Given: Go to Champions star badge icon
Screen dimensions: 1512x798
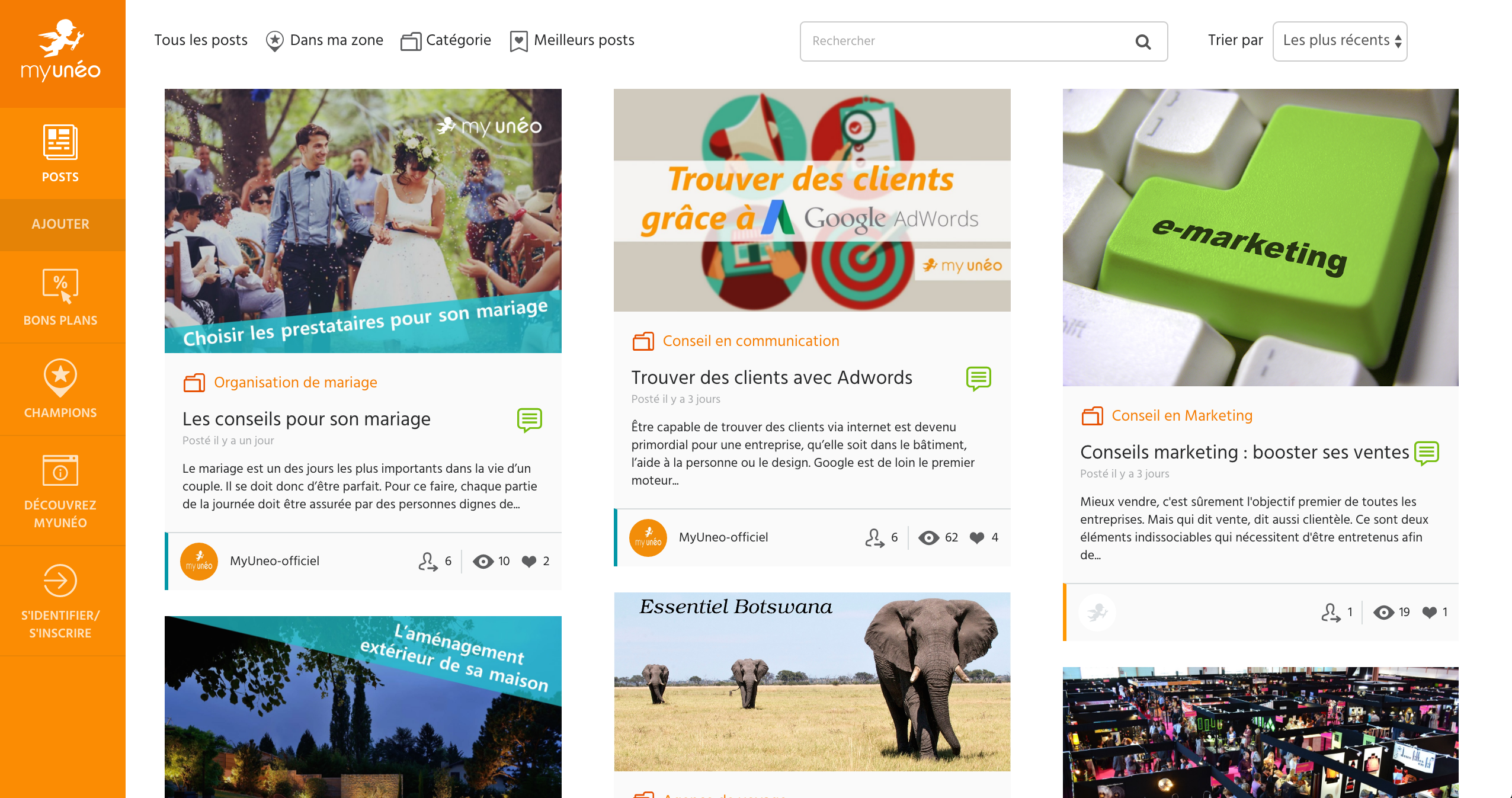Looking at the screenshot, I should coord(60,377).
